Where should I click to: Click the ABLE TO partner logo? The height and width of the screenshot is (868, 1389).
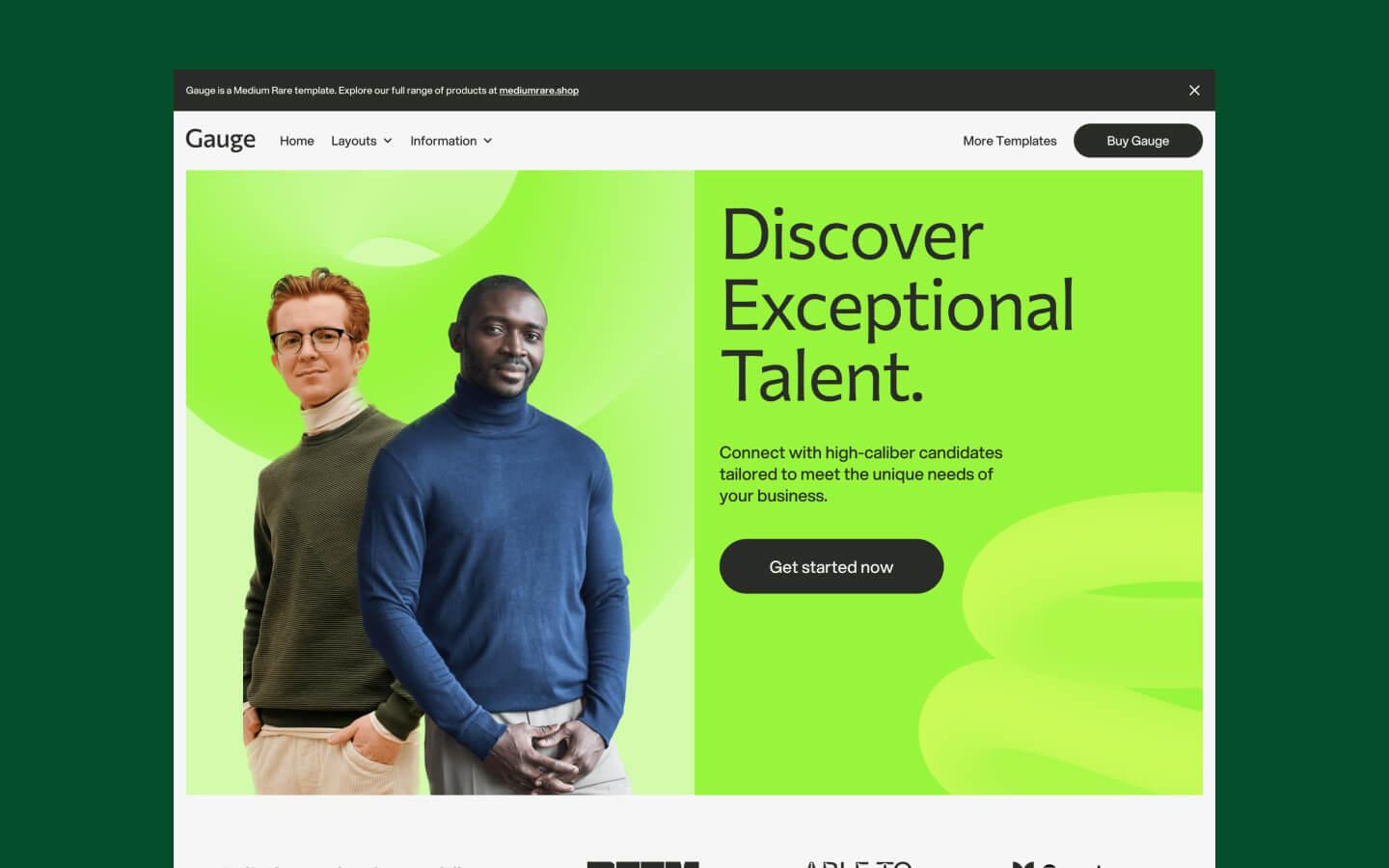[858, 863]
